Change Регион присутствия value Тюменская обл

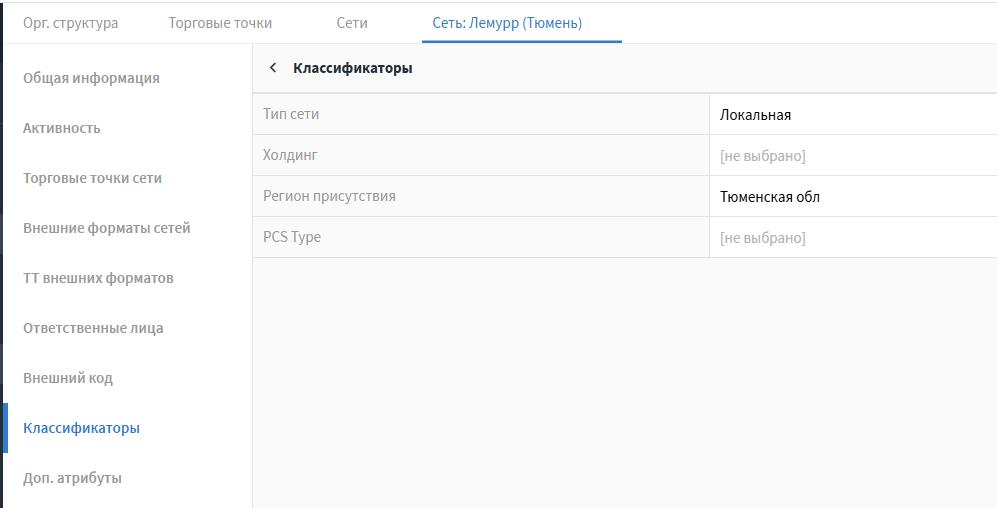click(769, 197)
